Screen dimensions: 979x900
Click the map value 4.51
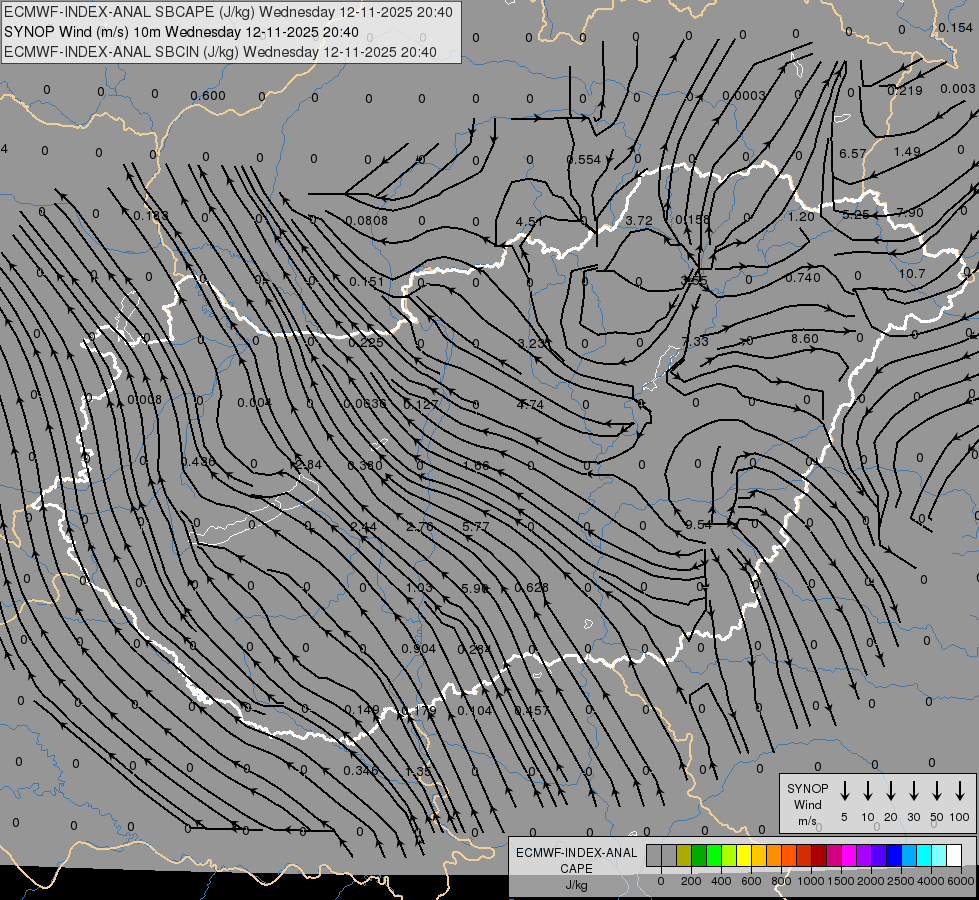point(529,222)
